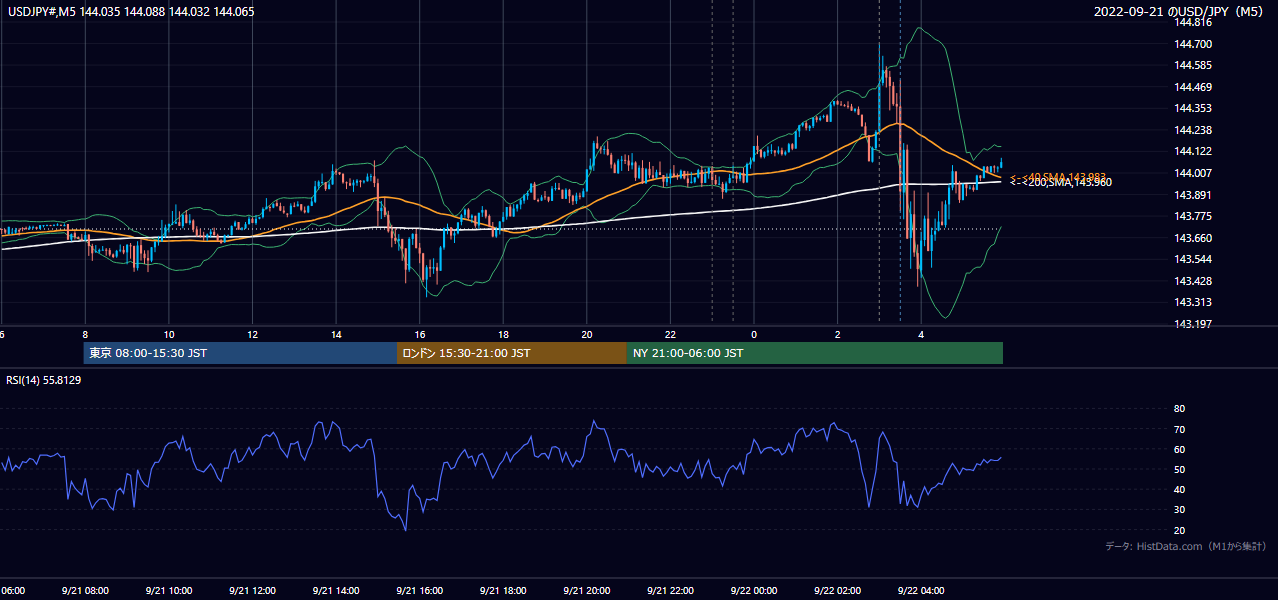This screenshot has width=1278, height=600.
Task: Click price axis label 143.428
Action: 1192,281
